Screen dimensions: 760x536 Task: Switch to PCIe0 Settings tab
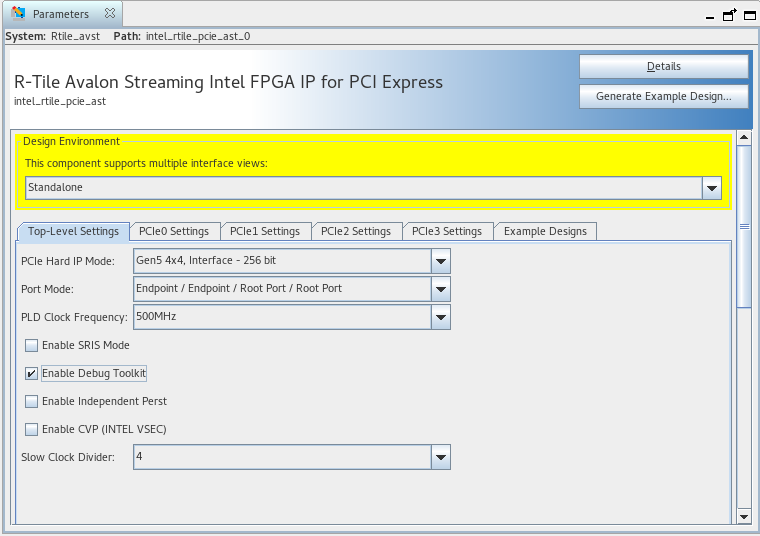174,231
